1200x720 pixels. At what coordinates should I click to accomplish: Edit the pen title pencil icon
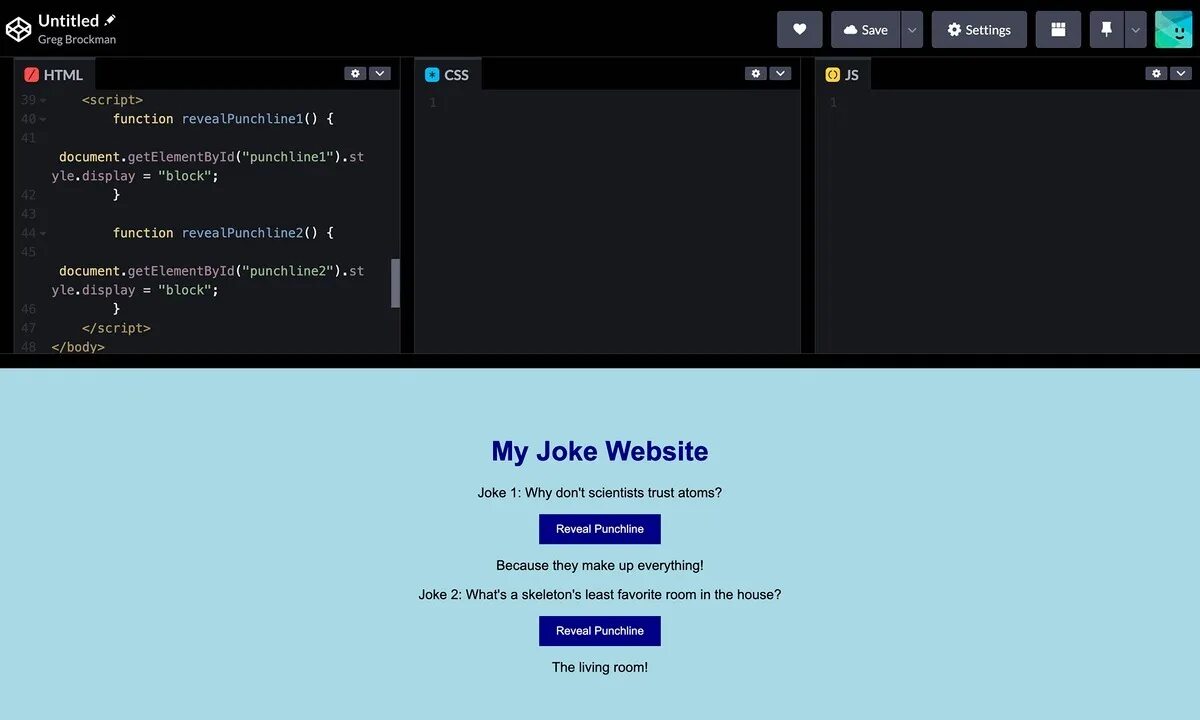[110, 20]
